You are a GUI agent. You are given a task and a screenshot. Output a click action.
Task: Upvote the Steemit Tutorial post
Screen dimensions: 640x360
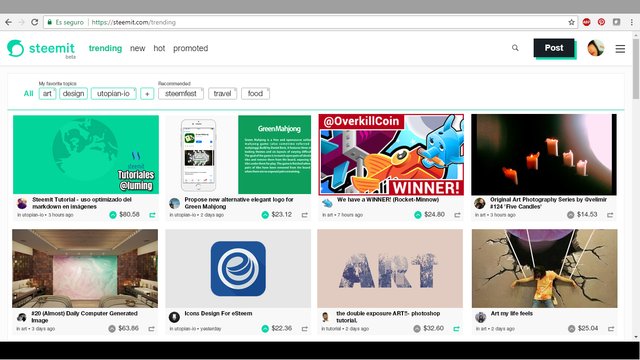pyautogui.click(x=113, y=215)
